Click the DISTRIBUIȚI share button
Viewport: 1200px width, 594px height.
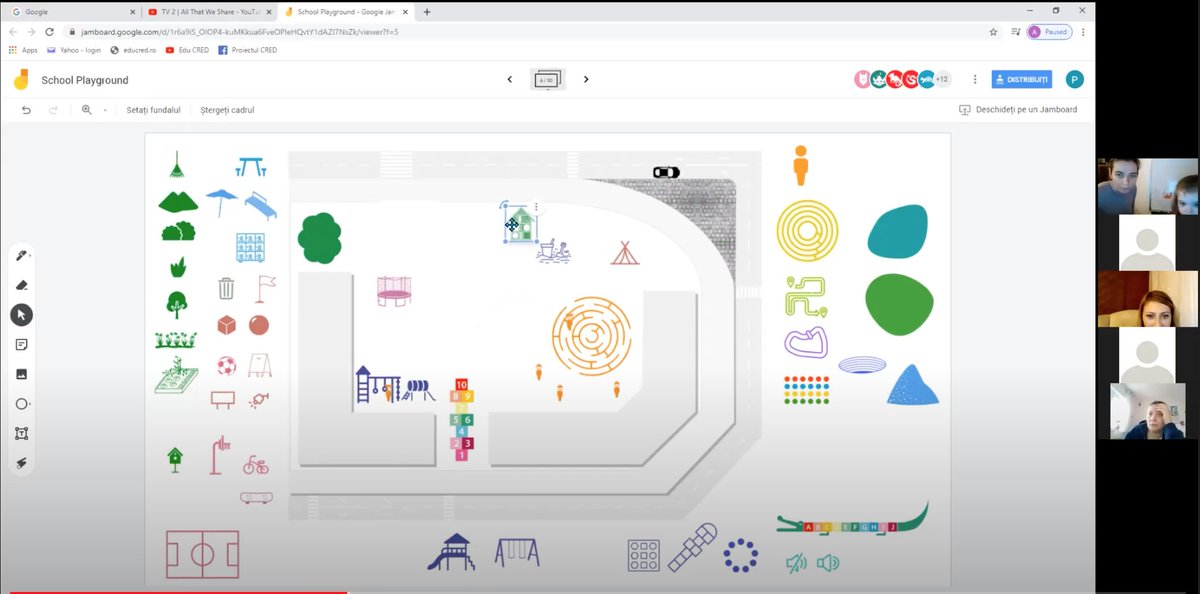point(1022,79)
